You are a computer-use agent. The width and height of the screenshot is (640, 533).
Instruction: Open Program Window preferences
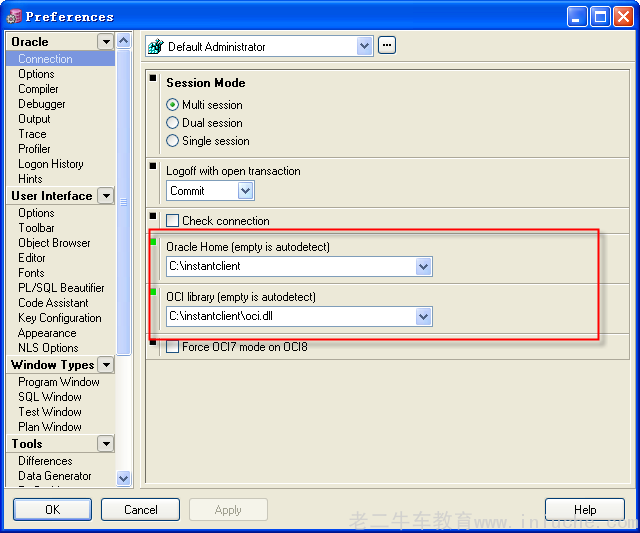59,382
